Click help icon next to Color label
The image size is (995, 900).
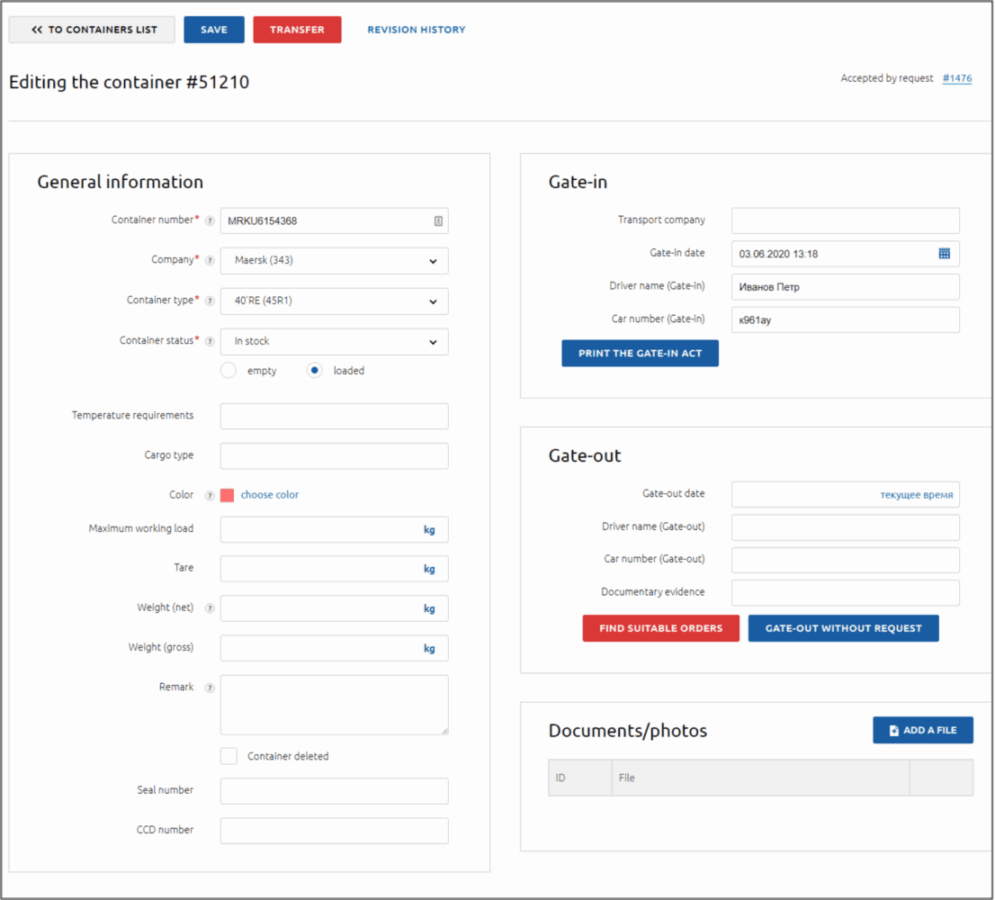tap(209, 495)
